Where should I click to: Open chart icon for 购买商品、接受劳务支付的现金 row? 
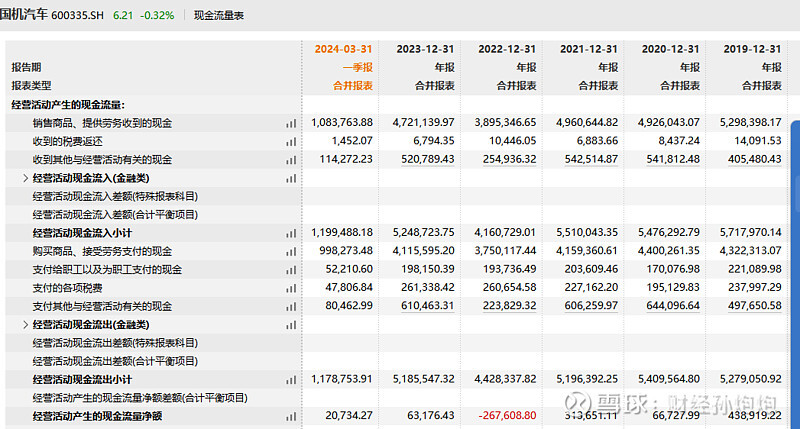(291, 252)
